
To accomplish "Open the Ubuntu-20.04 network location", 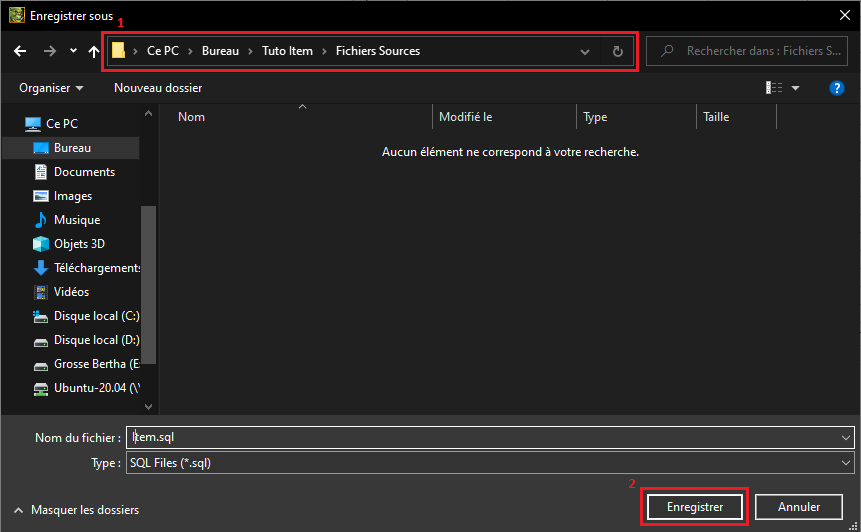I will (97, 388).
